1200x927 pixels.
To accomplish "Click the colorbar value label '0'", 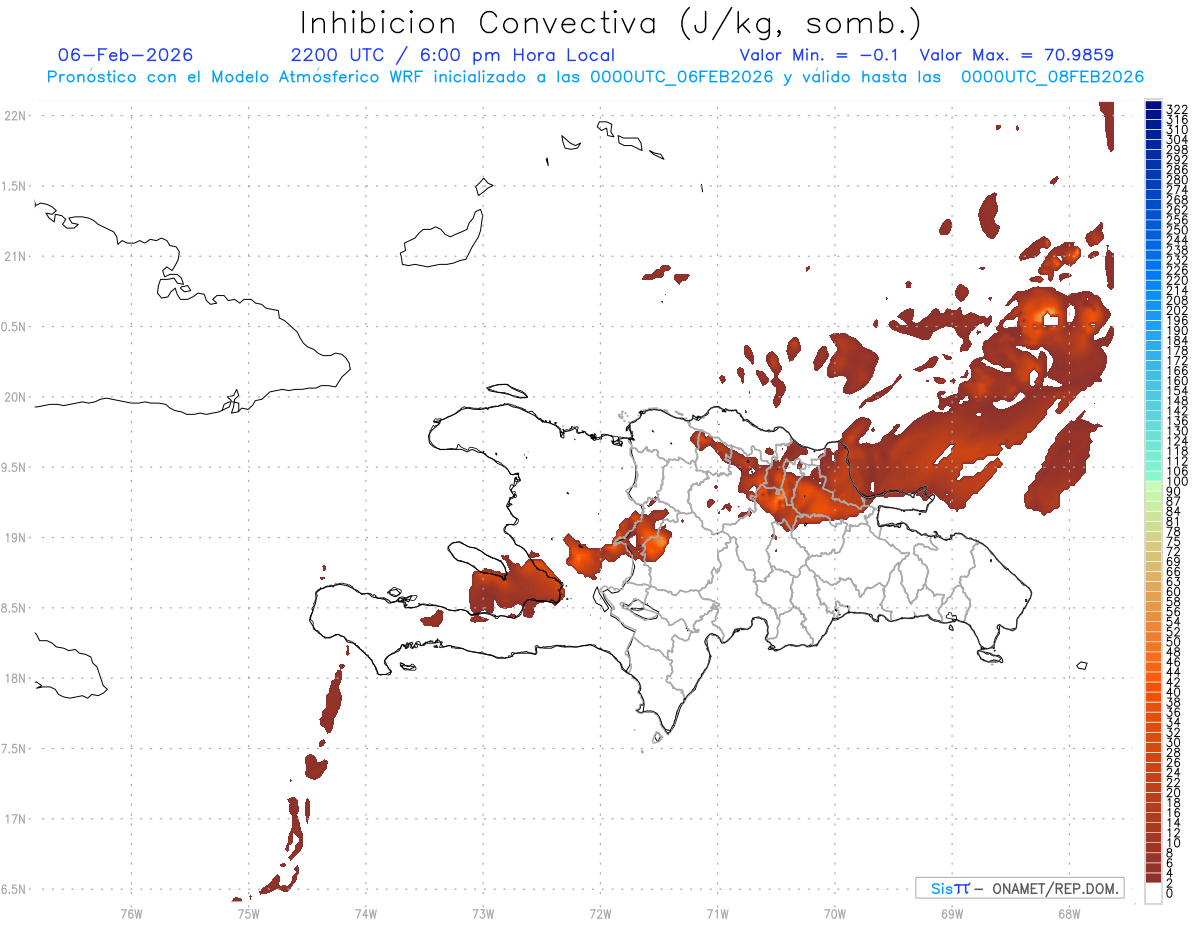I will (x=1171, y=893).
